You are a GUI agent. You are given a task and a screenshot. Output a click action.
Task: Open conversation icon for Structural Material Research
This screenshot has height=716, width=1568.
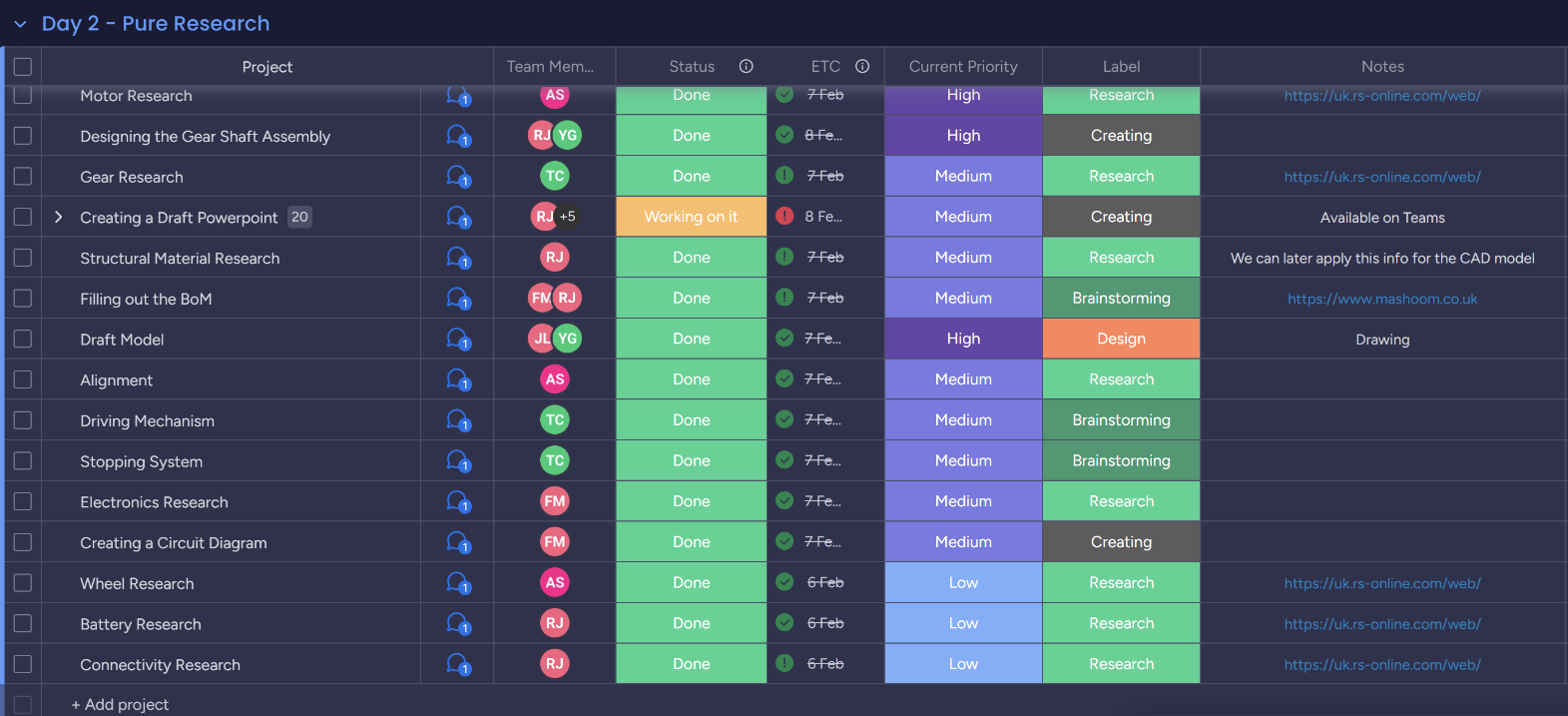point(458,259)
